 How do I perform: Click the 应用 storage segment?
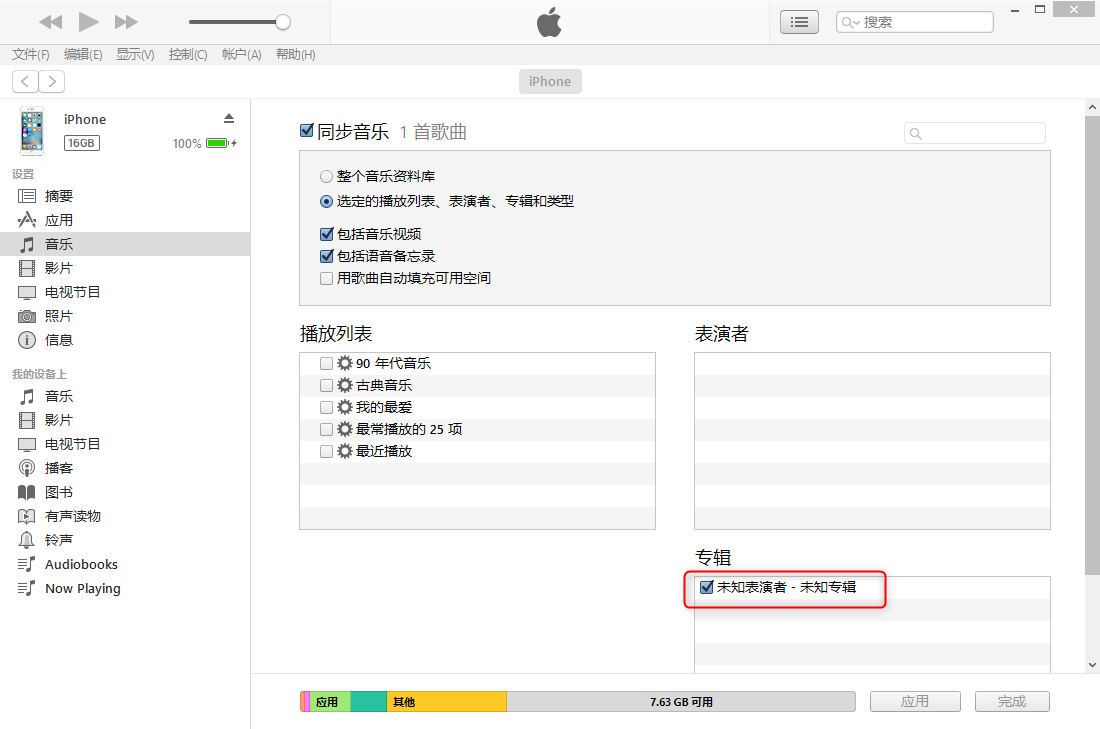click(x=330, y=702)
